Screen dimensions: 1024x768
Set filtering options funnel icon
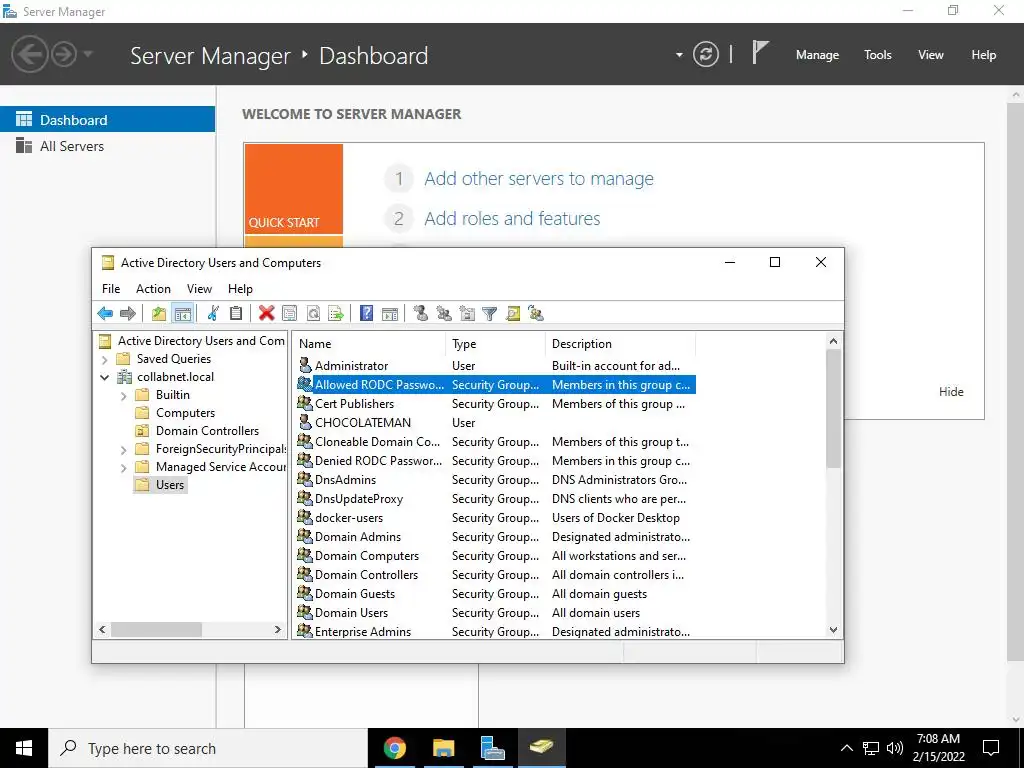490,313
